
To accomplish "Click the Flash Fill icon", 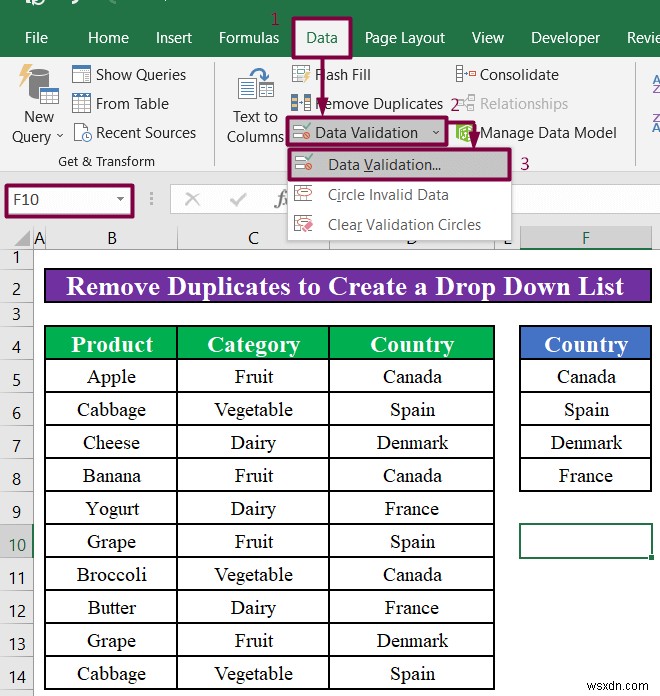I will pyautogui.click(x=300, y=74).
